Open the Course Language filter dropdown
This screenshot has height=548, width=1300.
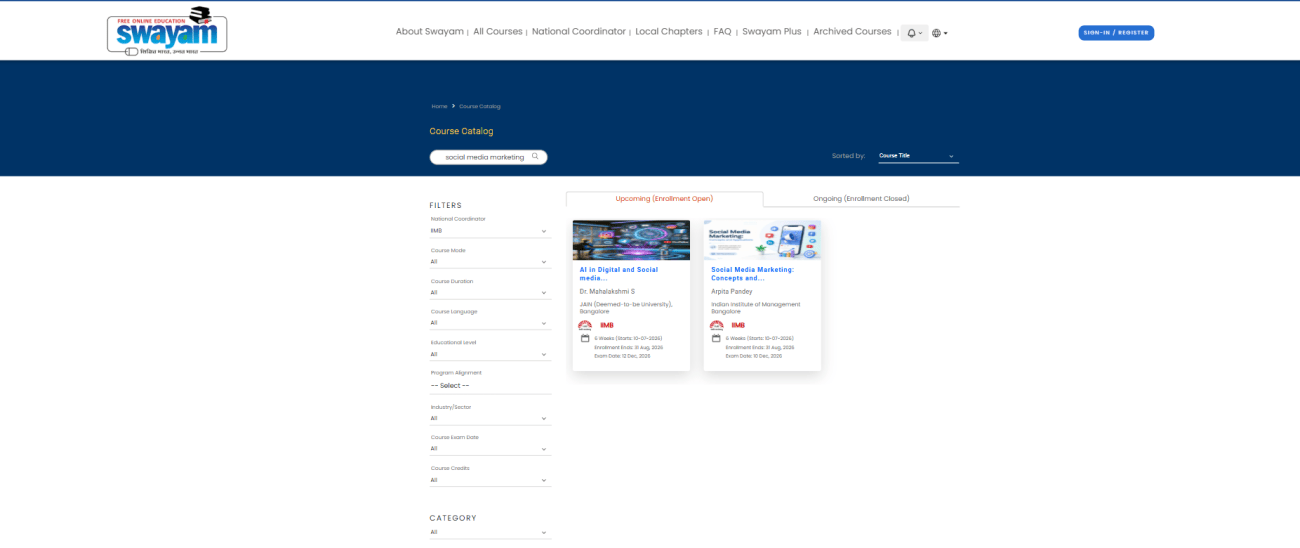click(490, 323)
